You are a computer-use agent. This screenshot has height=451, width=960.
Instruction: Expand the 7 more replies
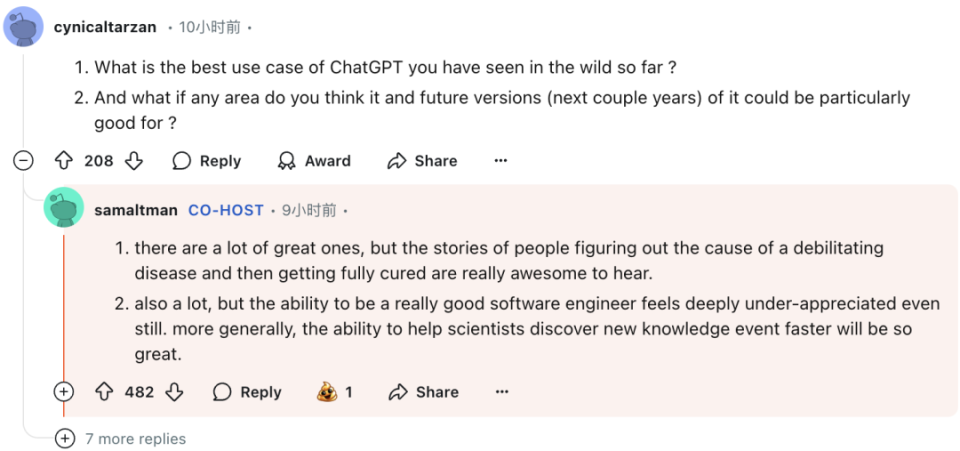(x=120, y=439)
